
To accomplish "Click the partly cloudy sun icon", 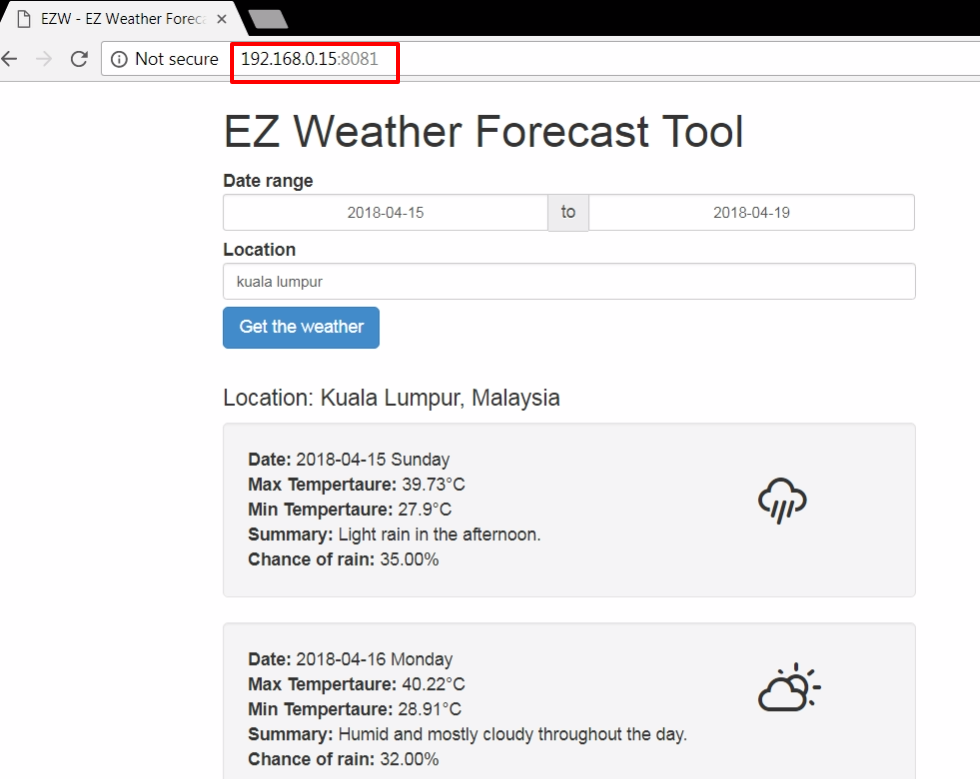I will 788,688.
